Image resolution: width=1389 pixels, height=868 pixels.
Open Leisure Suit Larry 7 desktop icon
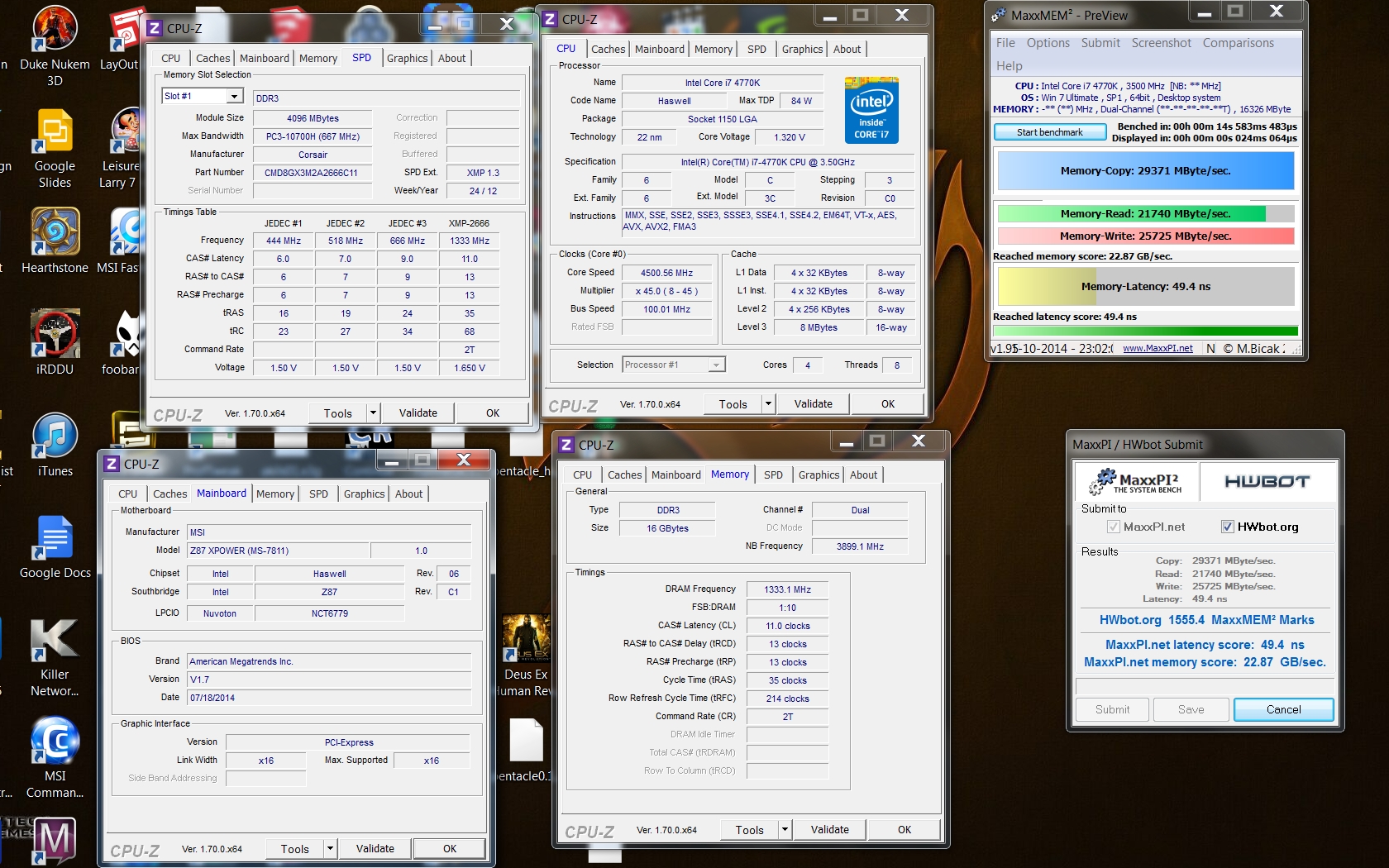tap(124, 149)
